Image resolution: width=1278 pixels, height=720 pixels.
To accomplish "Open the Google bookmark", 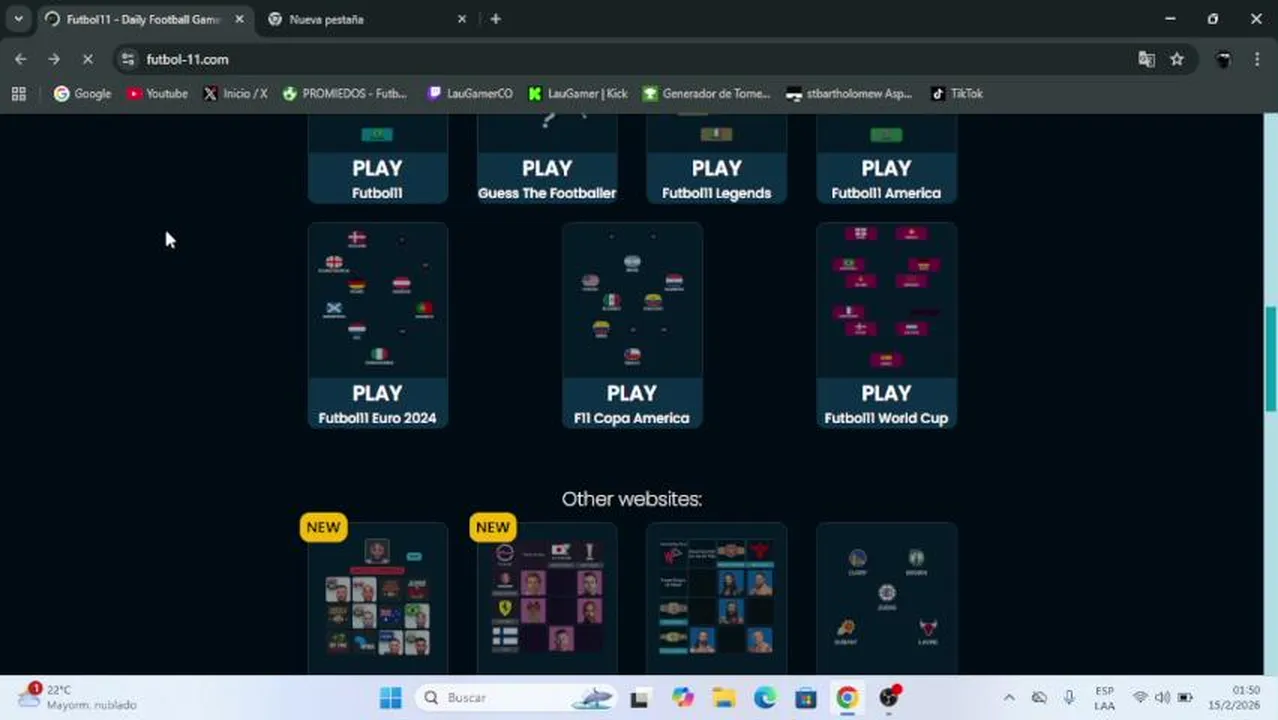I will (x=82, y=93).
